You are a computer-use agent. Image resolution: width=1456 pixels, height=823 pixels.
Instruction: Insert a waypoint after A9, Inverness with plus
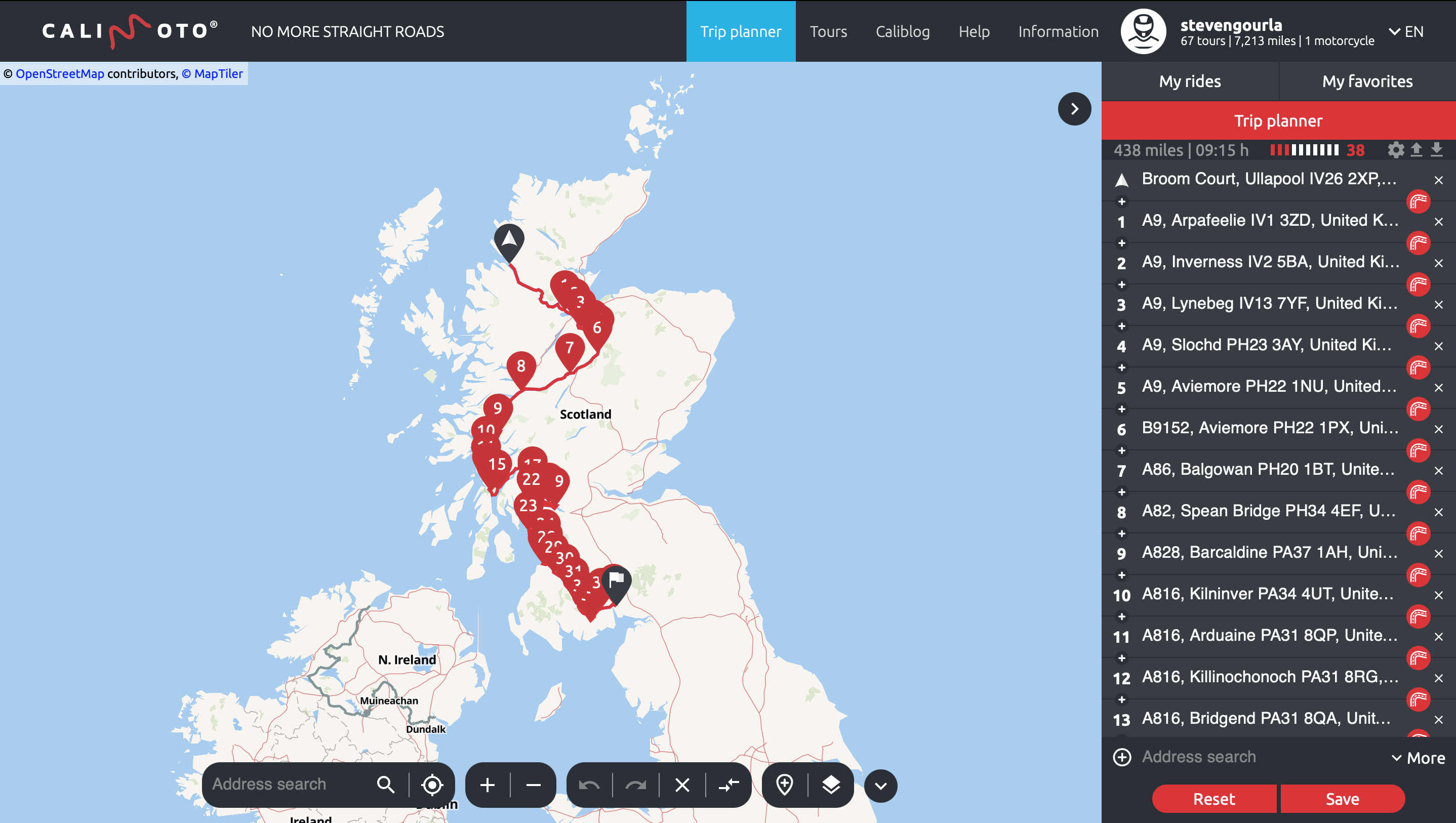1122,284
